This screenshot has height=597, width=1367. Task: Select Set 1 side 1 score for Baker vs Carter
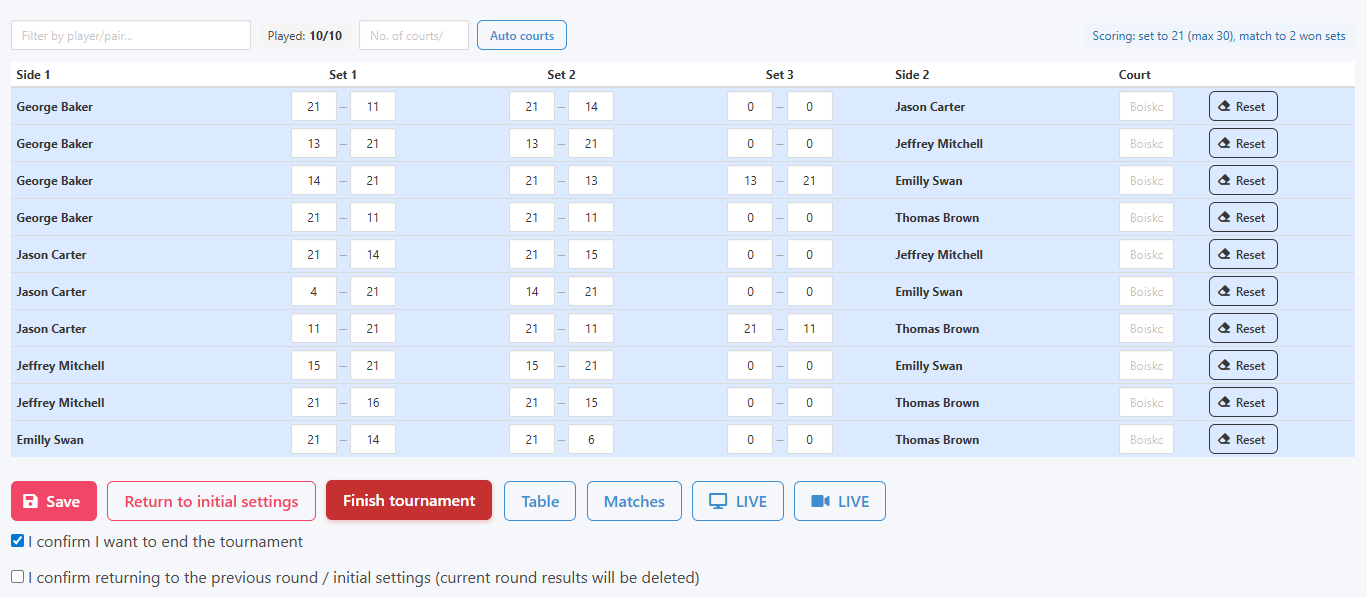point(314,107)
